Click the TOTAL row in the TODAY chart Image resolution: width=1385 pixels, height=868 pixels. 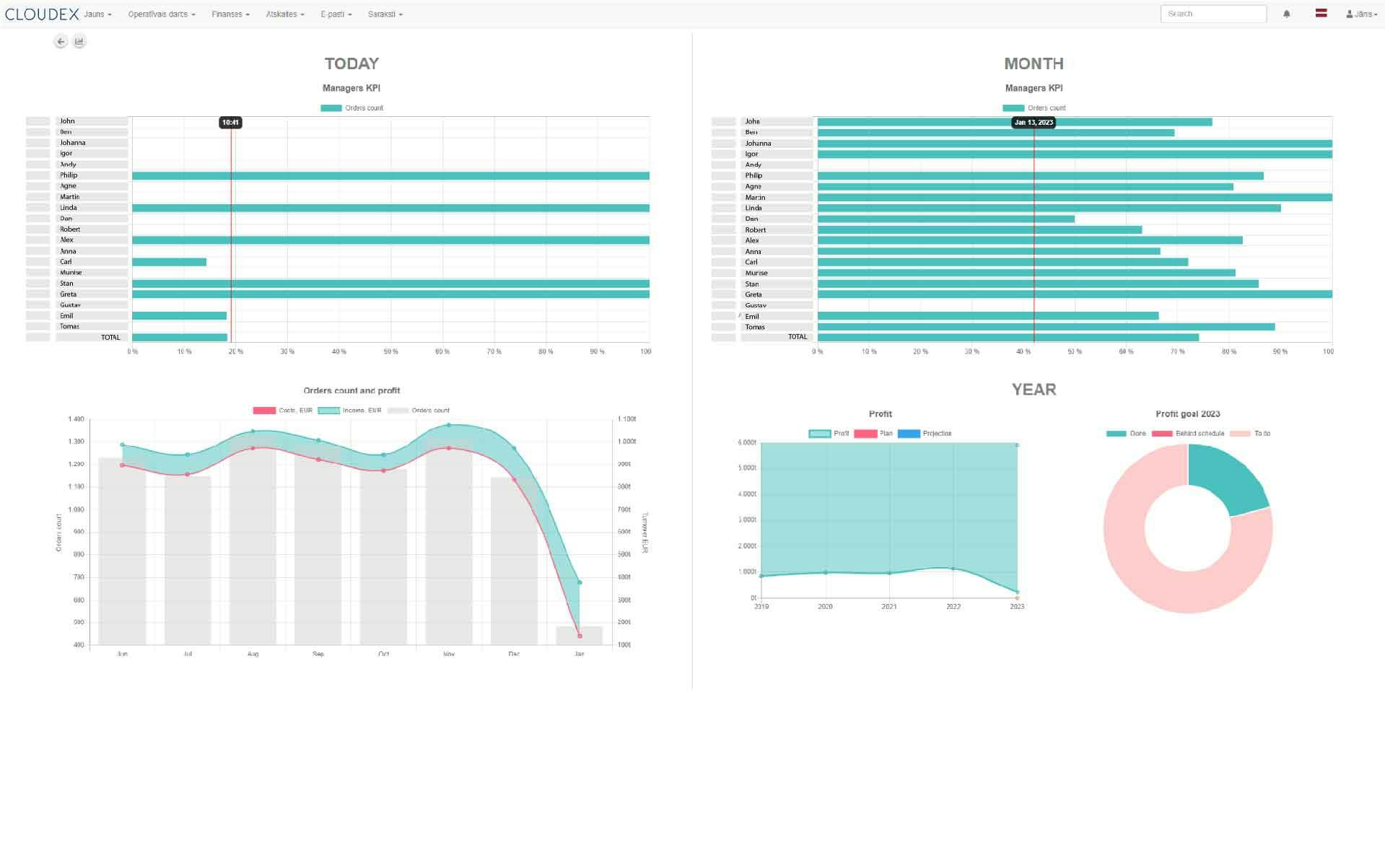(x=110, y=337)
